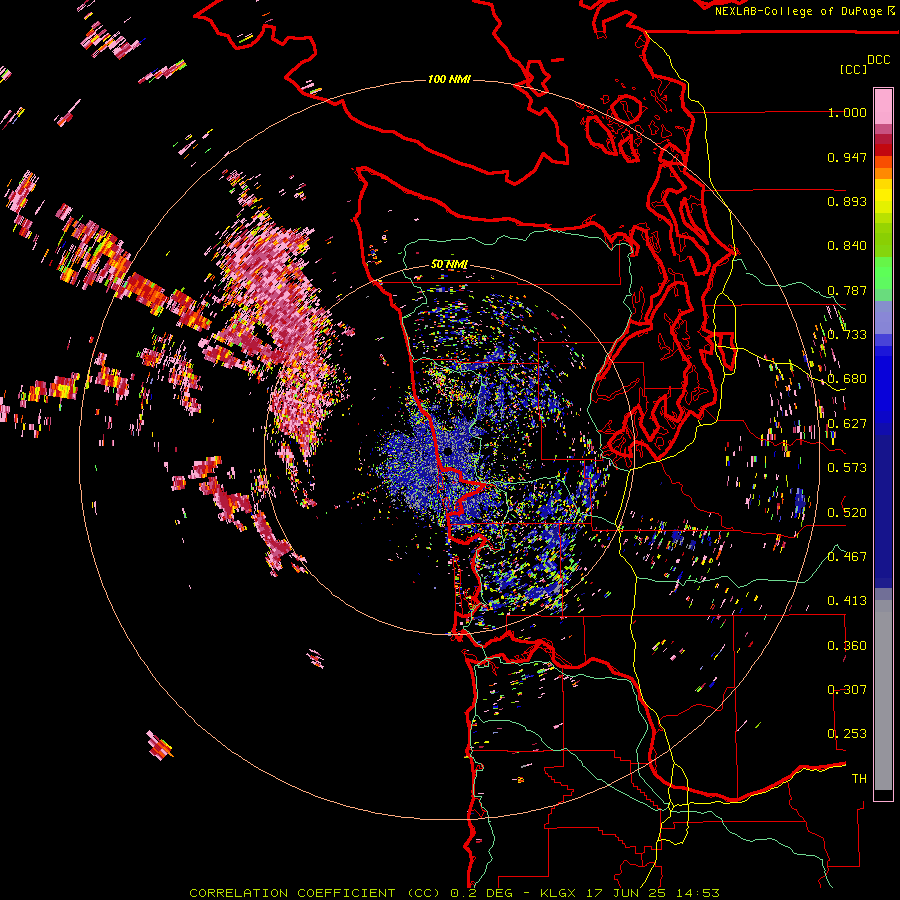Image resolution: width=900 pixels, height=900 pixels.
Task: Click the Correlation Coefficient caption at the bottom
Action: point(454,893)
